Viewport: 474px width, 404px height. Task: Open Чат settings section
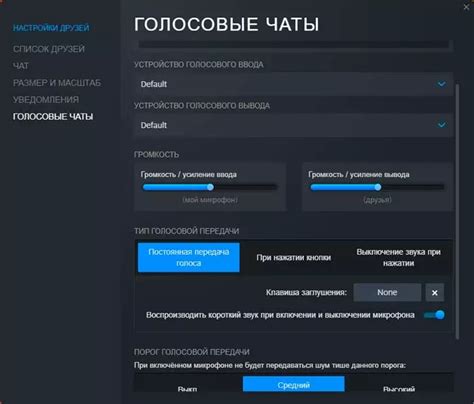pyautogui.click(x=21, y=66)
